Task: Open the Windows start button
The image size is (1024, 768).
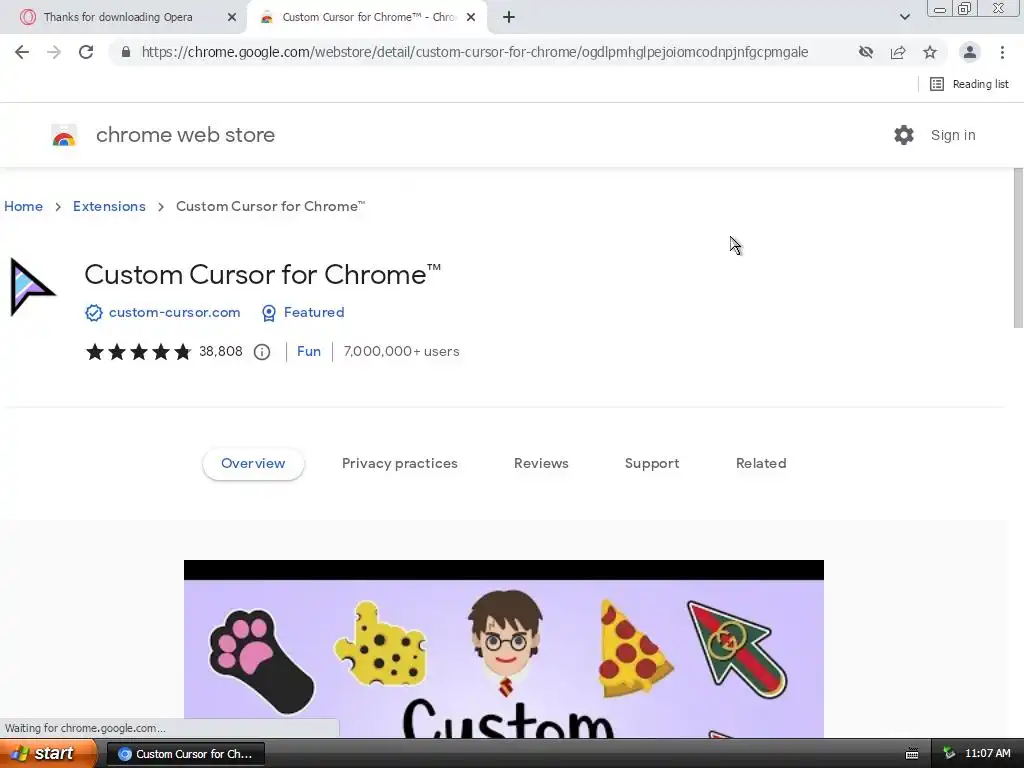Action: (x=48, y=754)
